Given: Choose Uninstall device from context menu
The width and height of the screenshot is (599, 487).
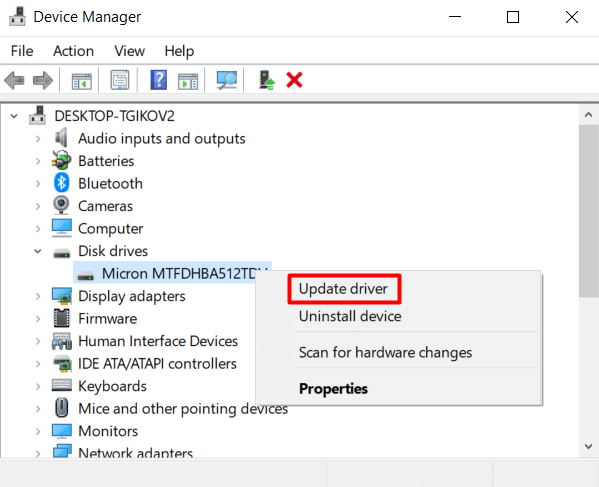Looking at the screenshot, I should (350, 316).
